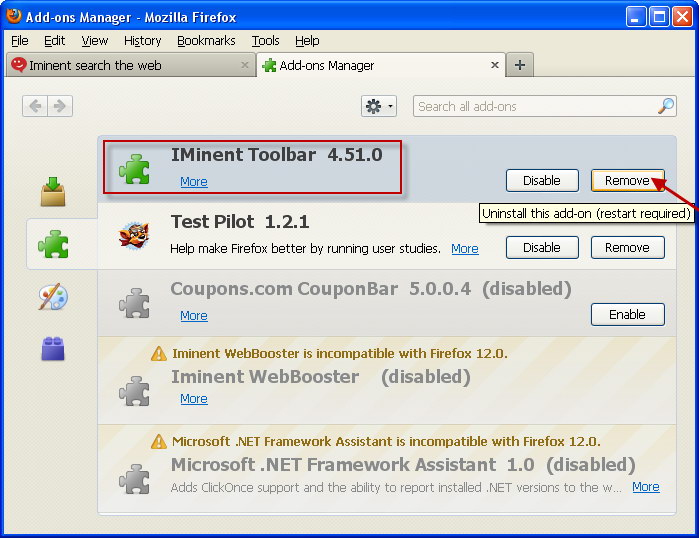Remove the IMinent Toolbar add-on

tap(627, 181)
